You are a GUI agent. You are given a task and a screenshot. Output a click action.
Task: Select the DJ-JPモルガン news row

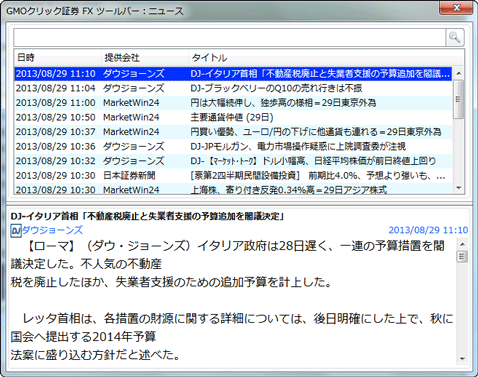click(233, 146)
